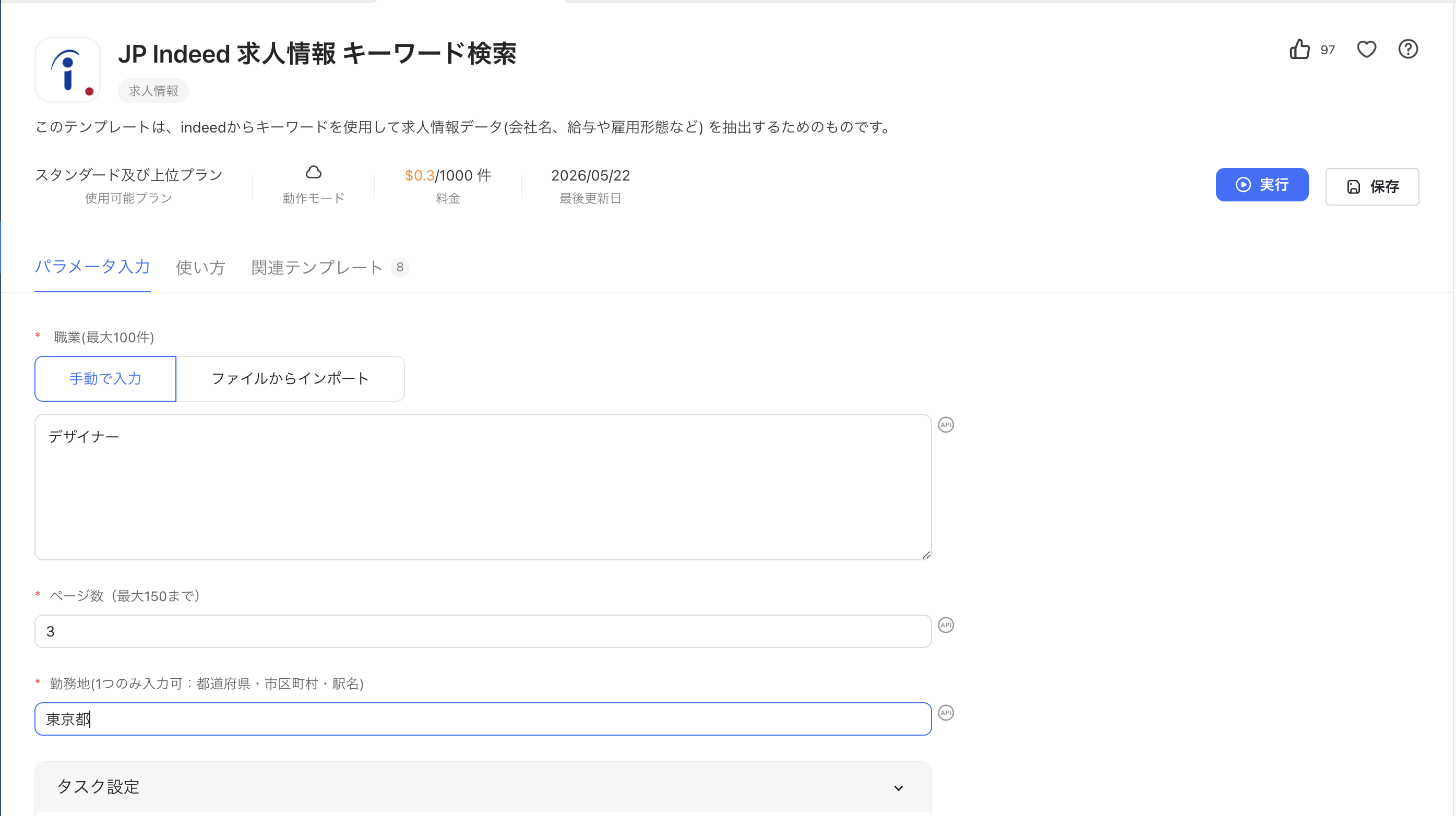Click the 求人情報 category tag
Screen dimensions: 1456x816
point(153,91)
